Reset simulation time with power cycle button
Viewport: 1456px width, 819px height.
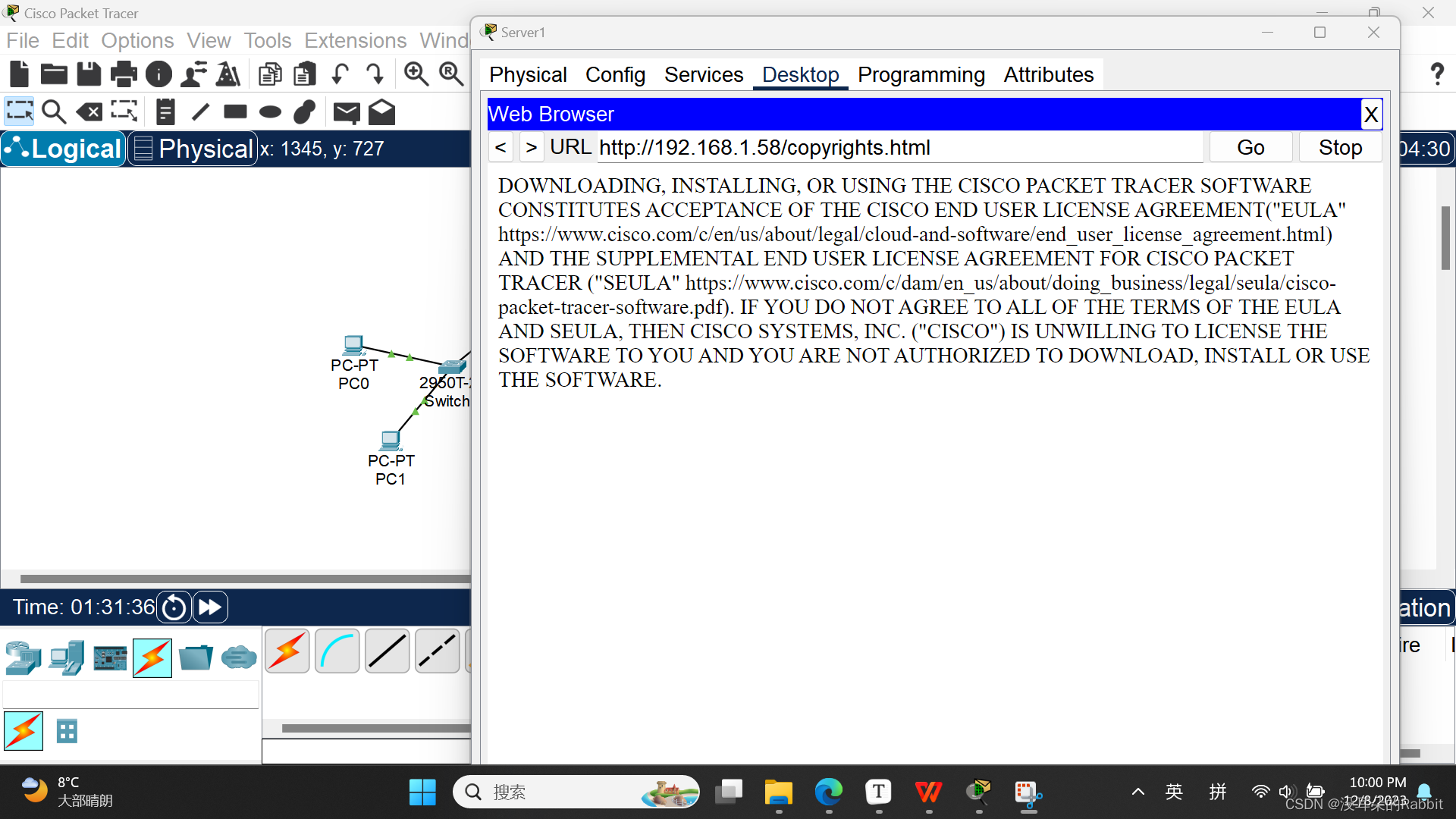point(174,607)
